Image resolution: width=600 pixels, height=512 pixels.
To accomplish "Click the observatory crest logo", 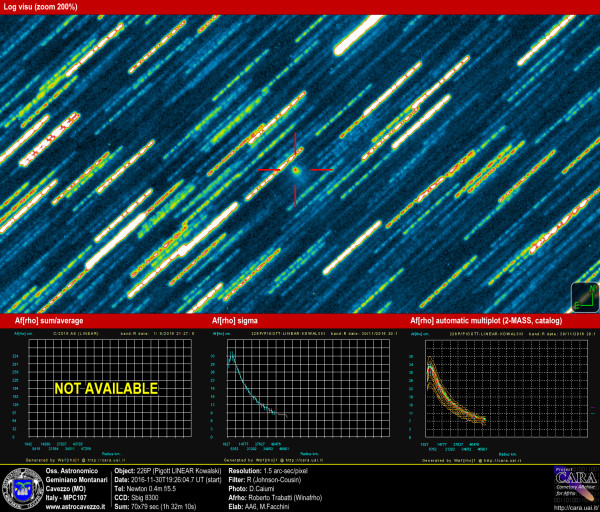I will click(x=21, y=488).
